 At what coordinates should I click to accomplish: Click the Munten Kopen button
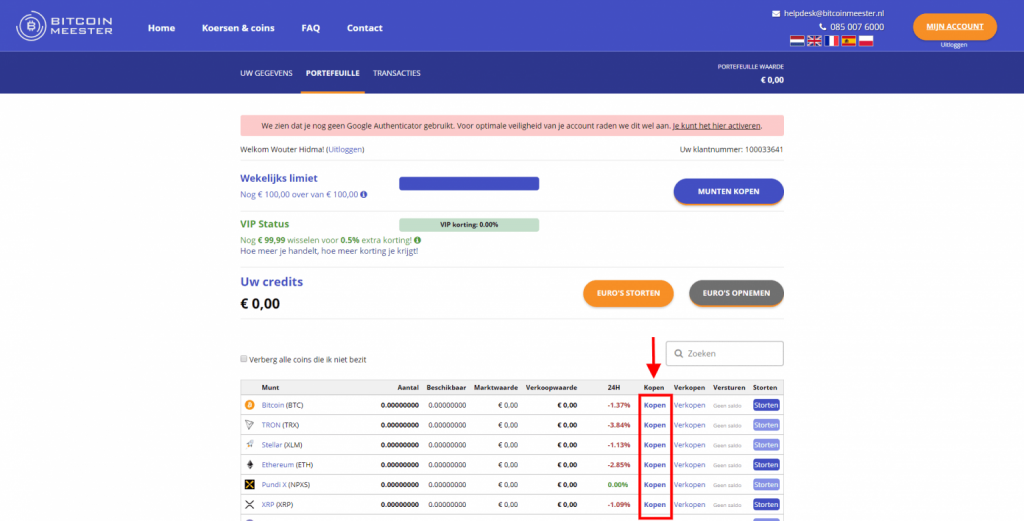729,192
